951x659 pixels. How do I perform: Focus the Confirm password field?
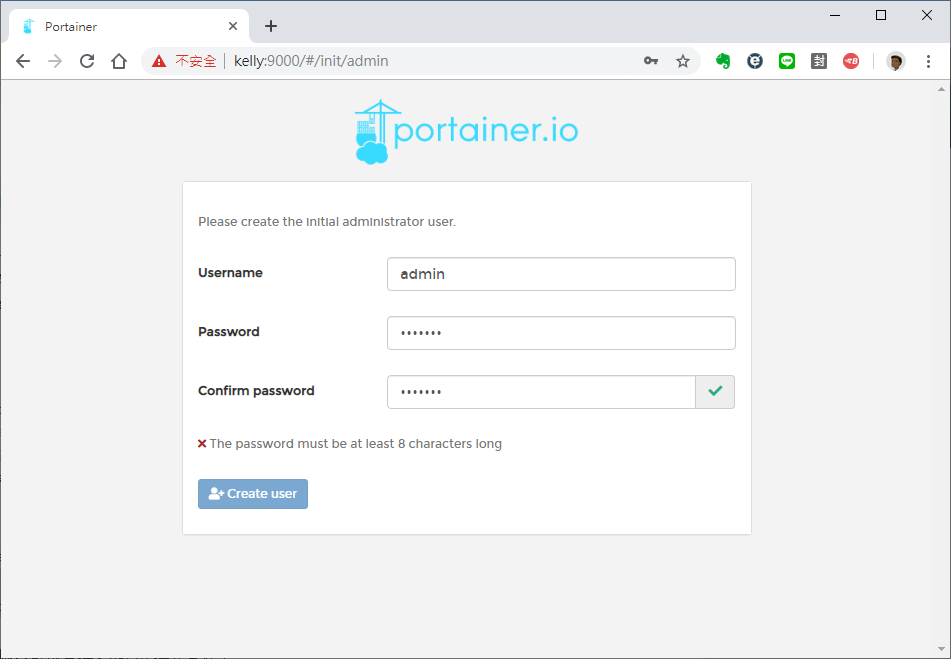541,392
